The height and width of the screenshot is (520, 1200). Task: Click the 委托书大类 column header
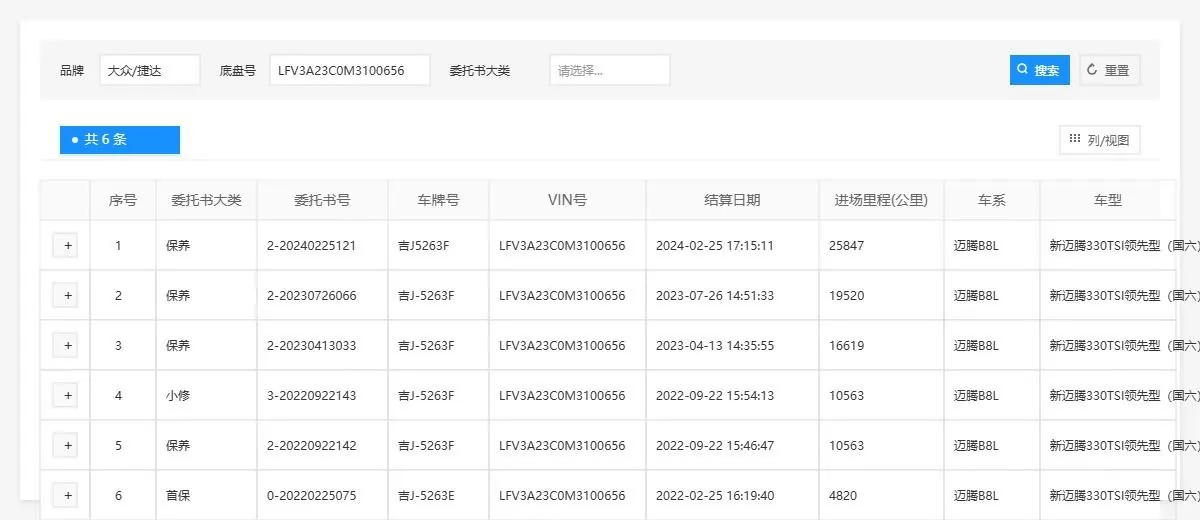coord(207,200)
